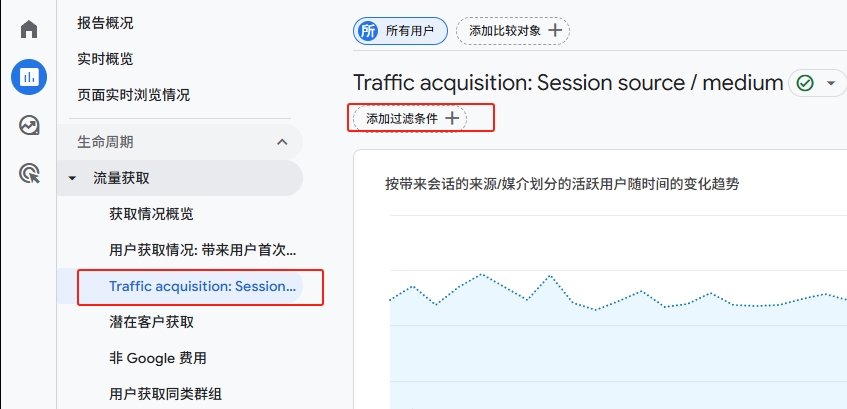
Task: Go to the Home icon in the sidebar
Action: pos(29,29)
